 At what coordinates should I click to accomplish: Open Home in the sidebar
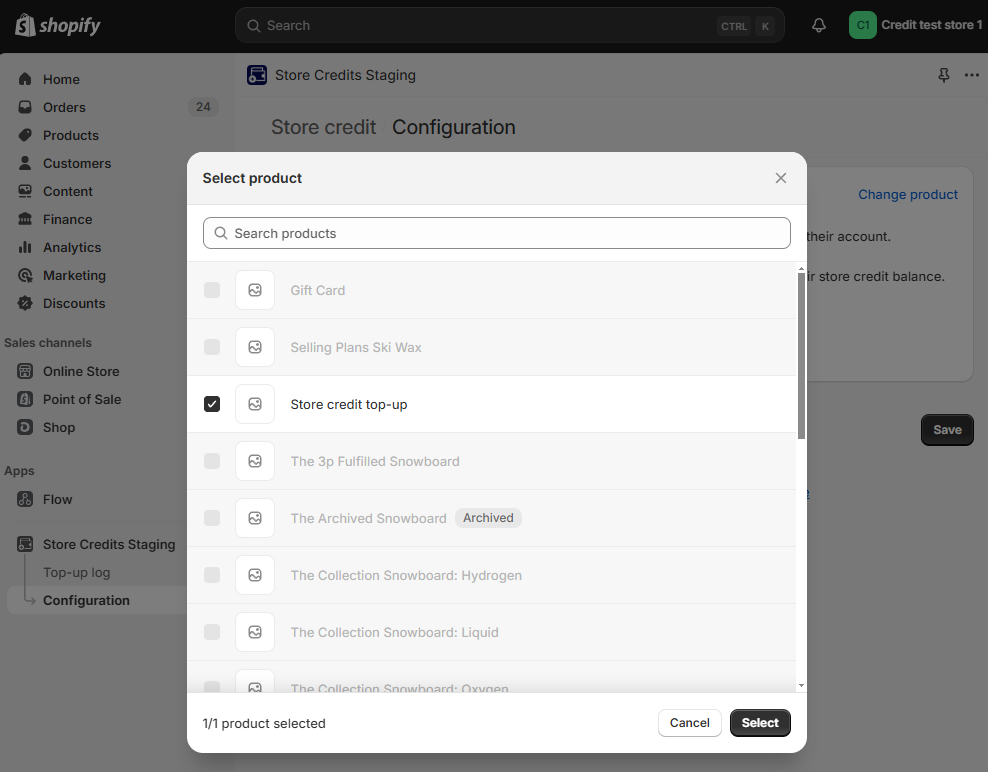tap(61, 79)
